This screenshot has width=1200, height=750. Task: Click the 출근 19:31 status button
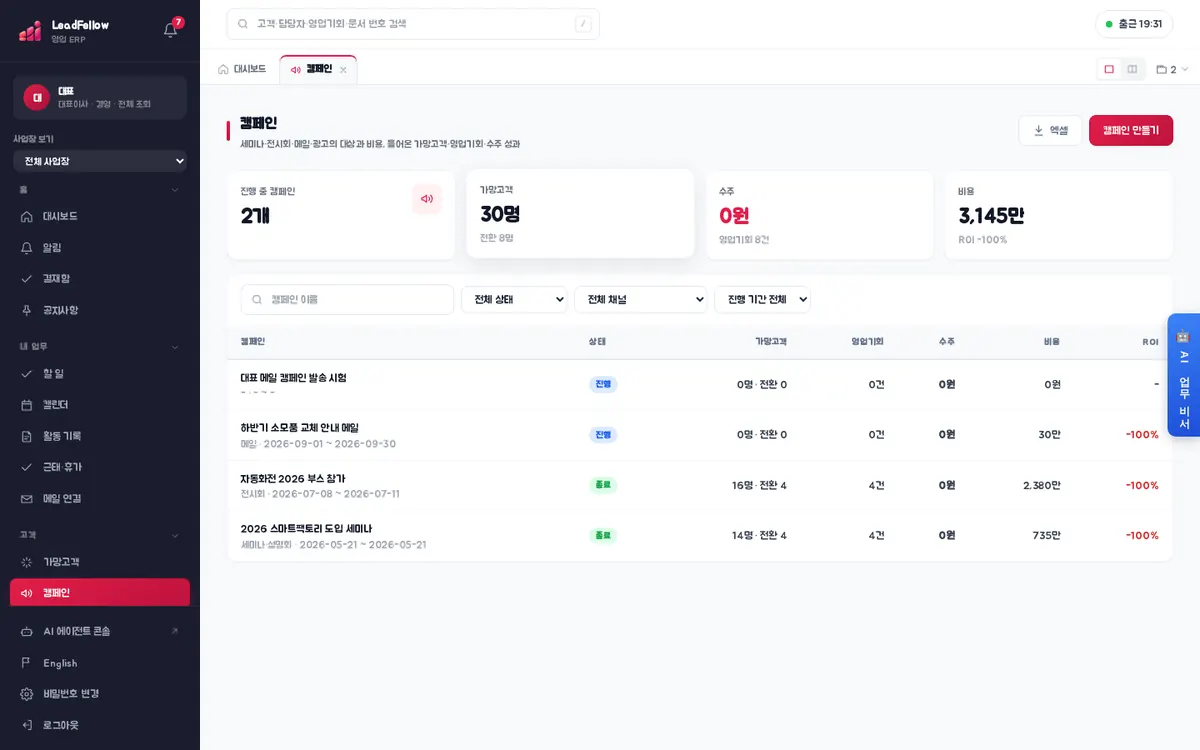pyautogui.click(x=1134, y=24)
